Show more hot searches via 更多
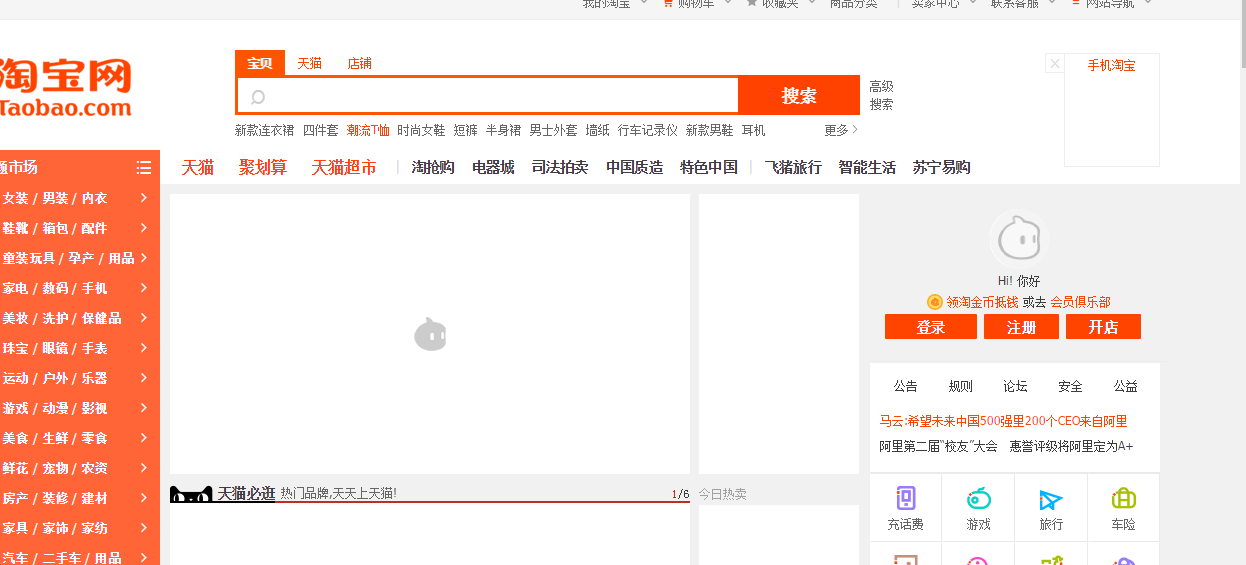Image resolution: width=1246 pixels, height=565 pixels. pyautogui.click(x=841, y=130)
